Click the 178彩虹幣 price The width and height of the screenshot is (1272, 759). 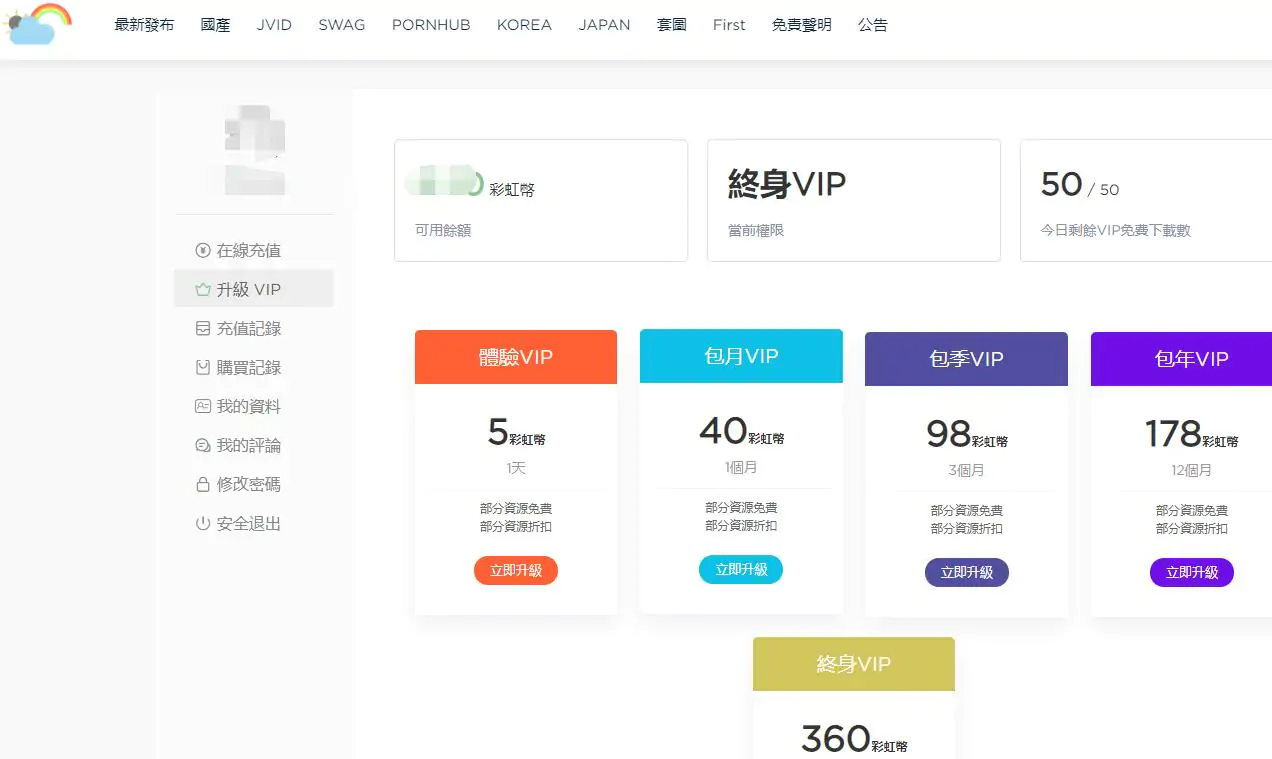coord(1192,435)
